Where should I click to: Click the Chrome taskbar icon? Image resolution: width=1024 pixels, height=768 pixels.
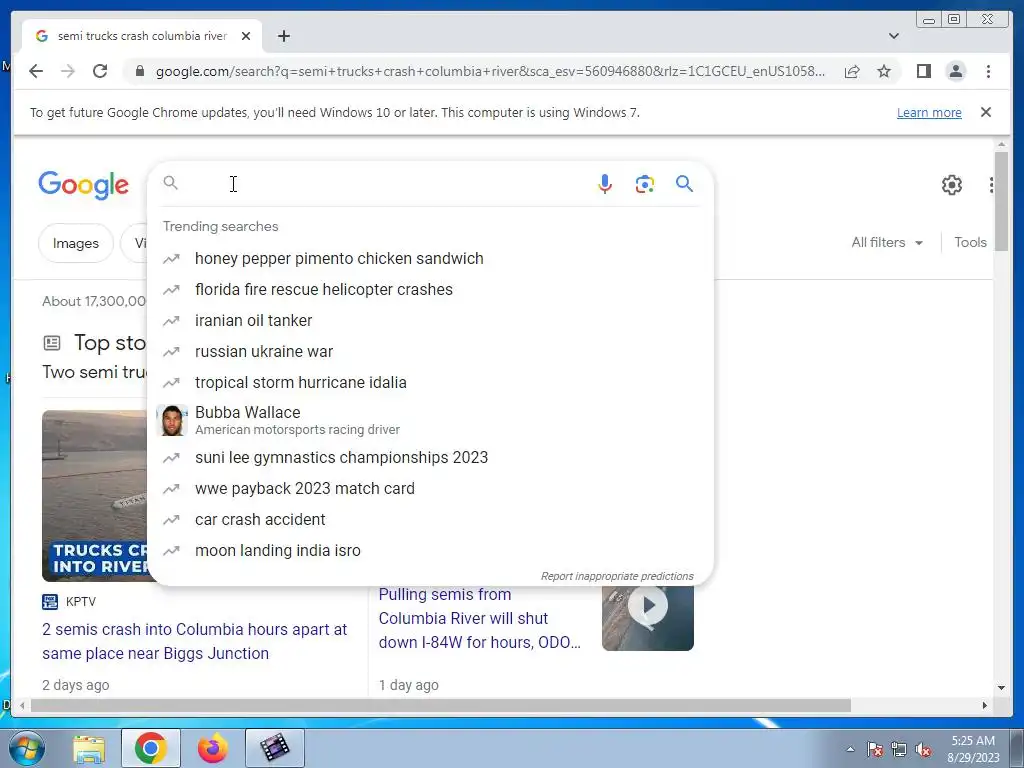(150, 748)
